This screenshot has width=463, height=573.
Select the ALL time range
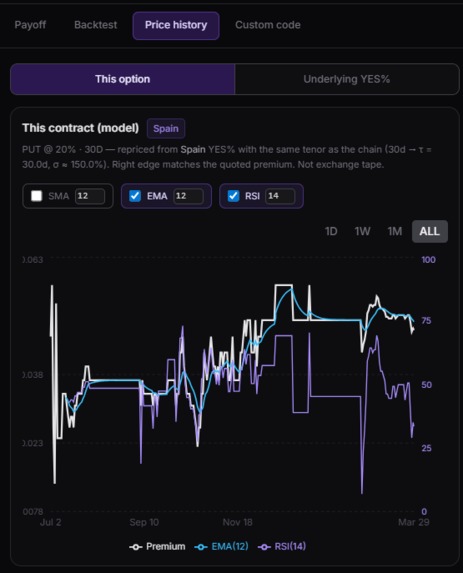[x=430, y=231]
